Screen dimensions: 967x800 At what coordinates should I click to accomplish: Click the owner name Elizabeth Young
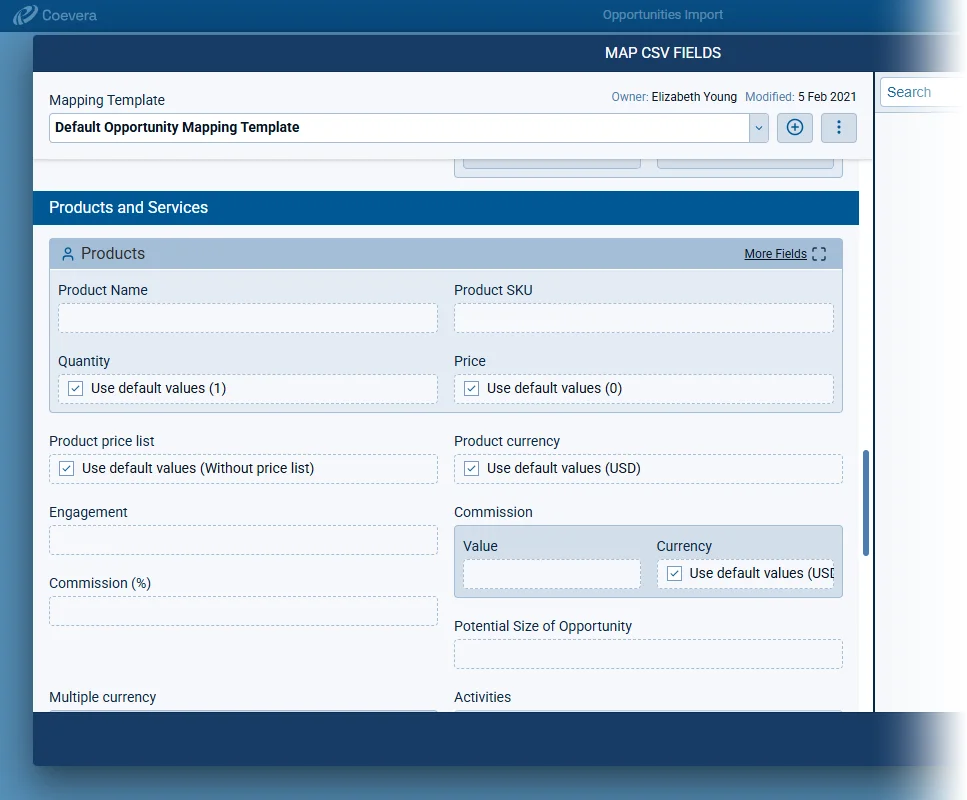click(x=694, y=97)
